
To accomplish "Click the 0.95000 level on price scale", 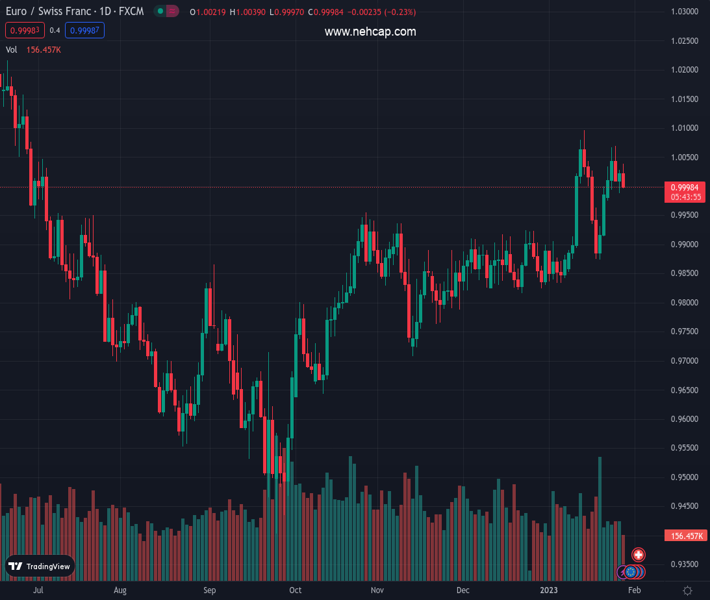I will coord(684,477).
